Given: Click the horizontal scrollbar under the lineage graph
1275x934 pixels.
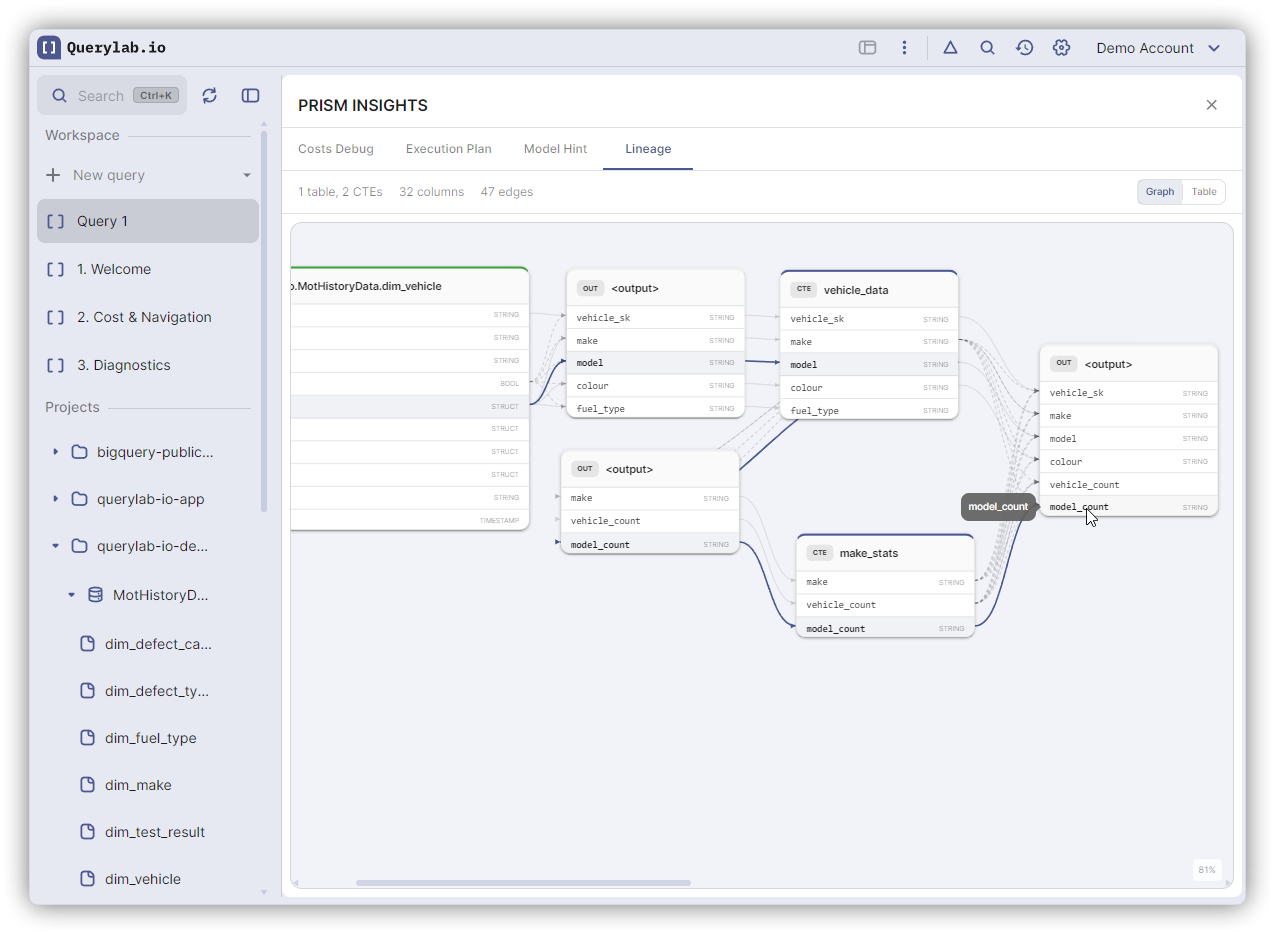Looking at the screenshot, I should pyautogui.click(x=523, y=883).
